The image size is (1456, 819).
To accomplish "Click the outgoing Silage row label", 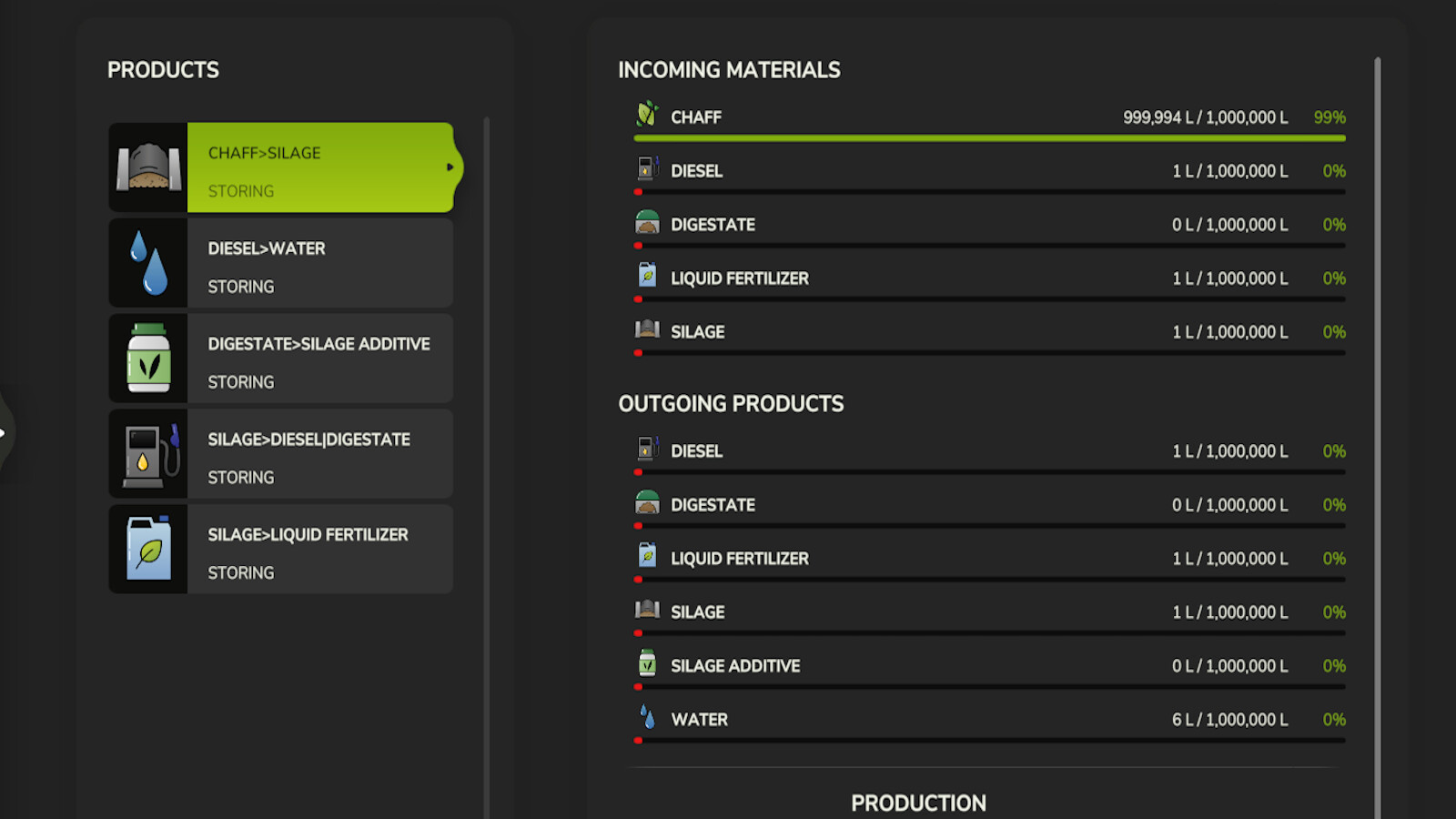I will coord(697,612).
